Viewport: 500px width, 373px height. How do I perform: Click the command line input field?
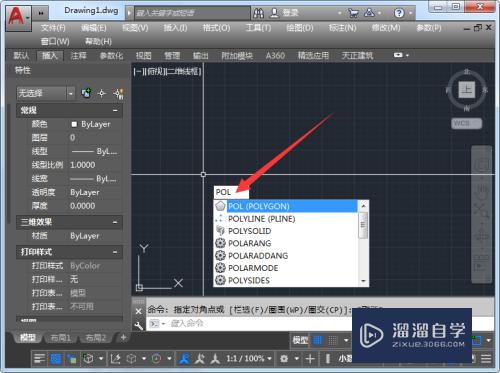[x=250, y=323]
